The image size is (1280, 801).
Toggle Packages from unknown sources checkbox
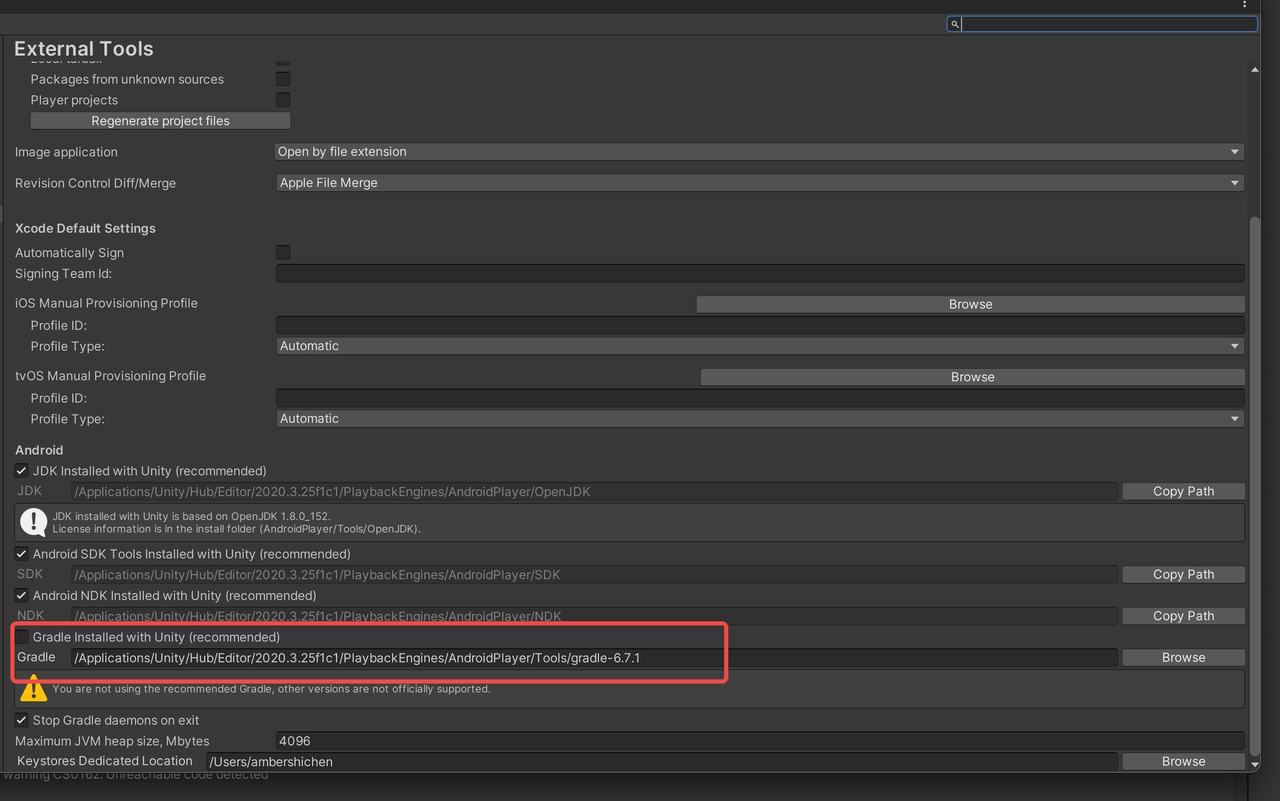point(283,79)
